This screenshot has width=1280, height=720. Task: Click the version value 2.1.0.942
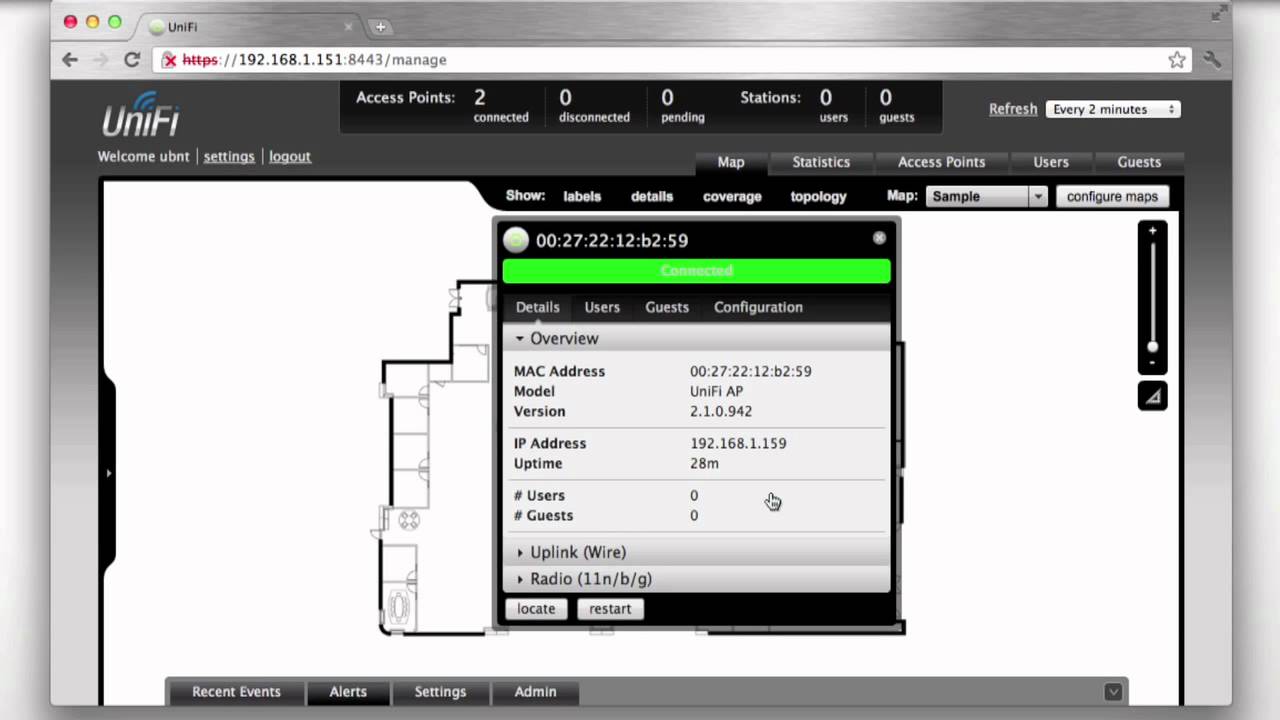pos(721,411)
